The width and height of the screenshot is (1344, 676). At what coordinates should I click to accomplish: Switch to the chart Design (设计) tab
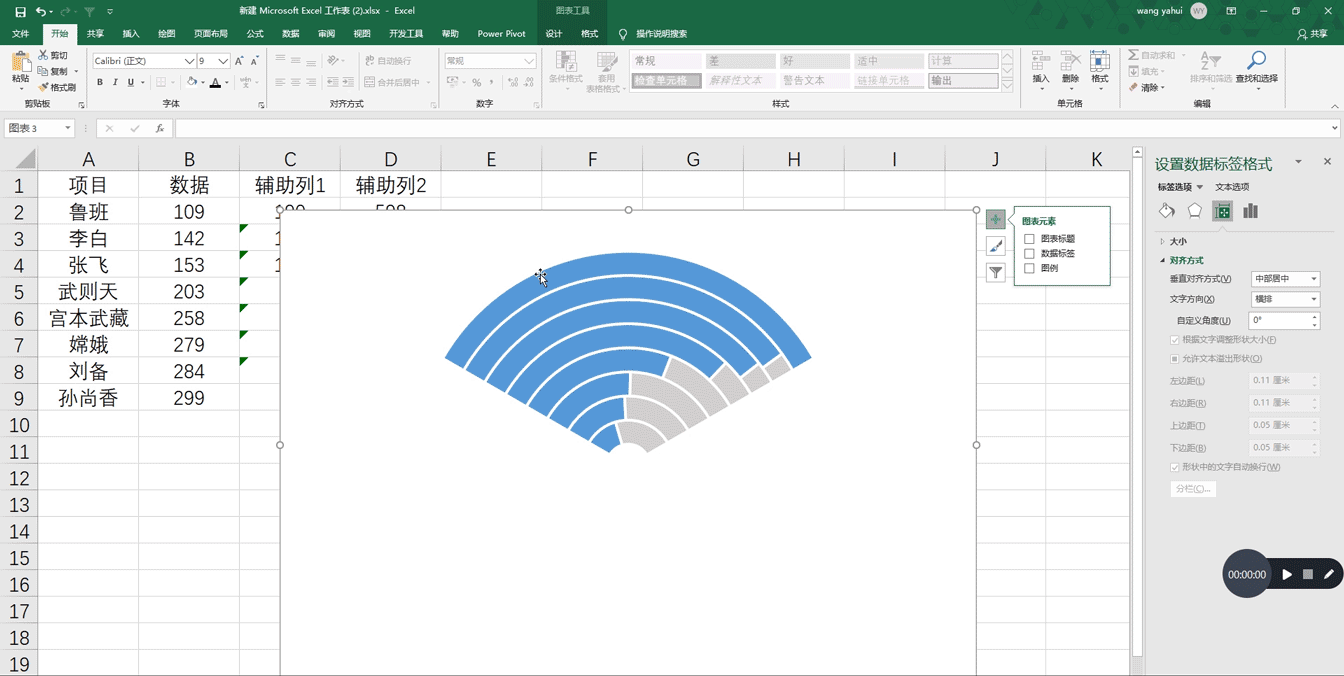point(554,33)
